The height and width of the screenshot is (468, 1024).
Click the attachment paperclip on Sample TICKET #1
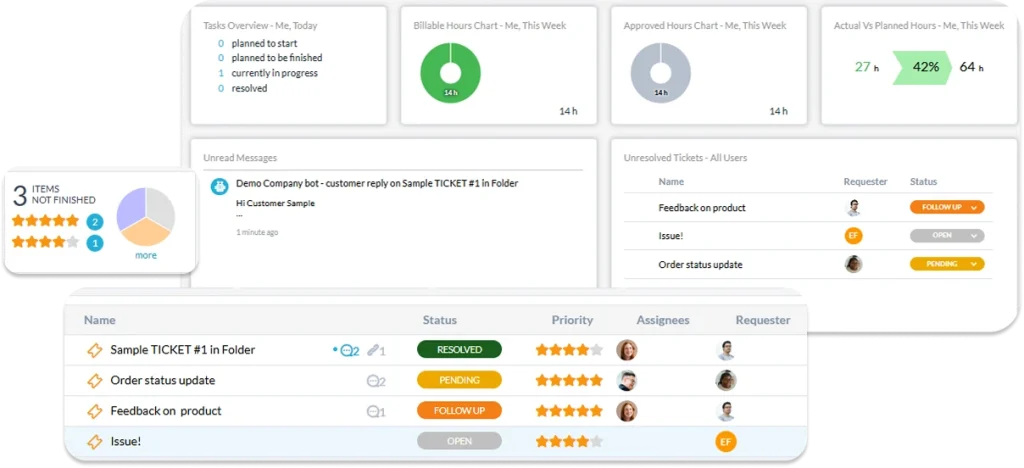pyautogui.click(x=375, y=351)
